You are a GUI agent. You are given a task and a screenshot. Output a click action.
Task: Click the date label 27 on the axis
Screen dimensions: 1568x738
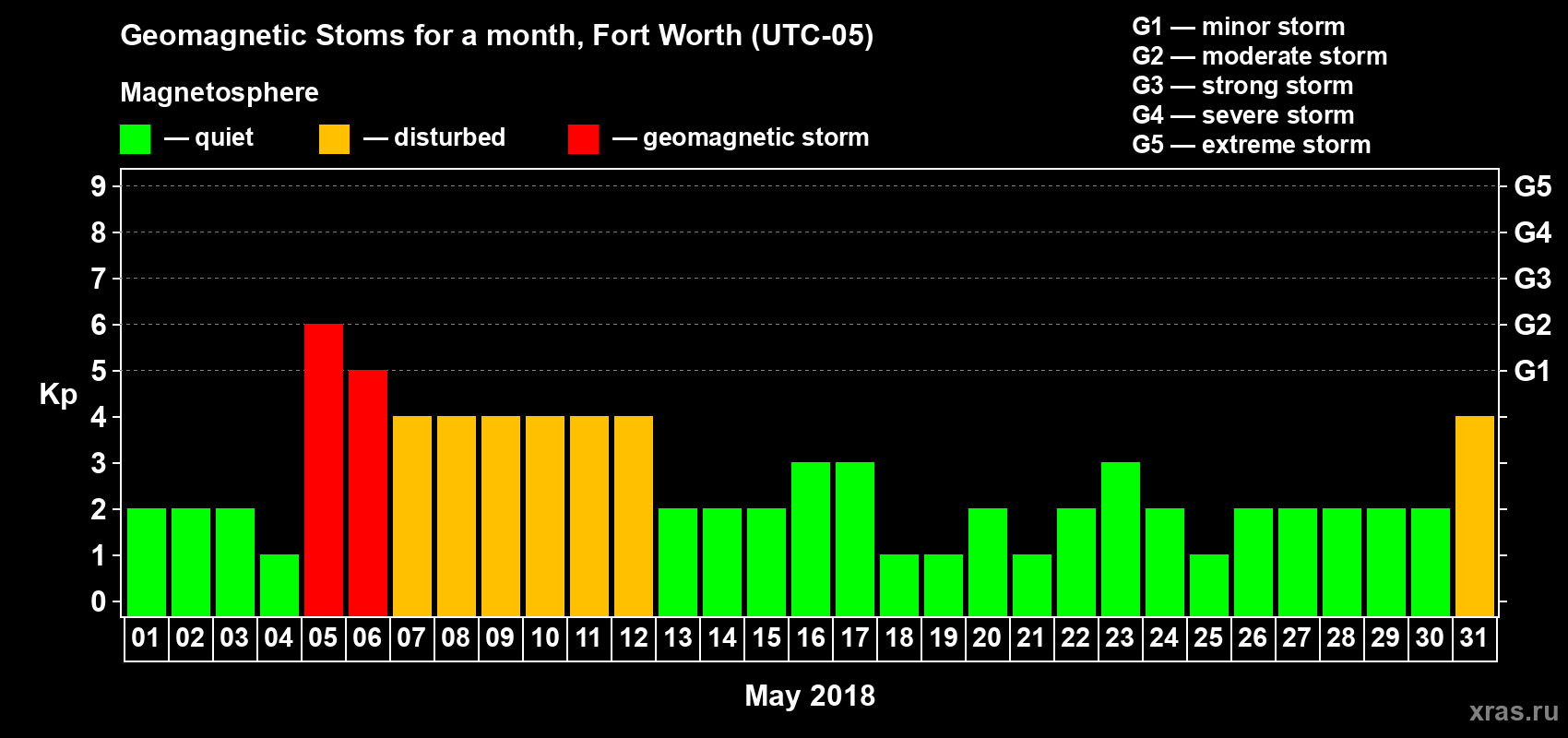point(1297,637)
